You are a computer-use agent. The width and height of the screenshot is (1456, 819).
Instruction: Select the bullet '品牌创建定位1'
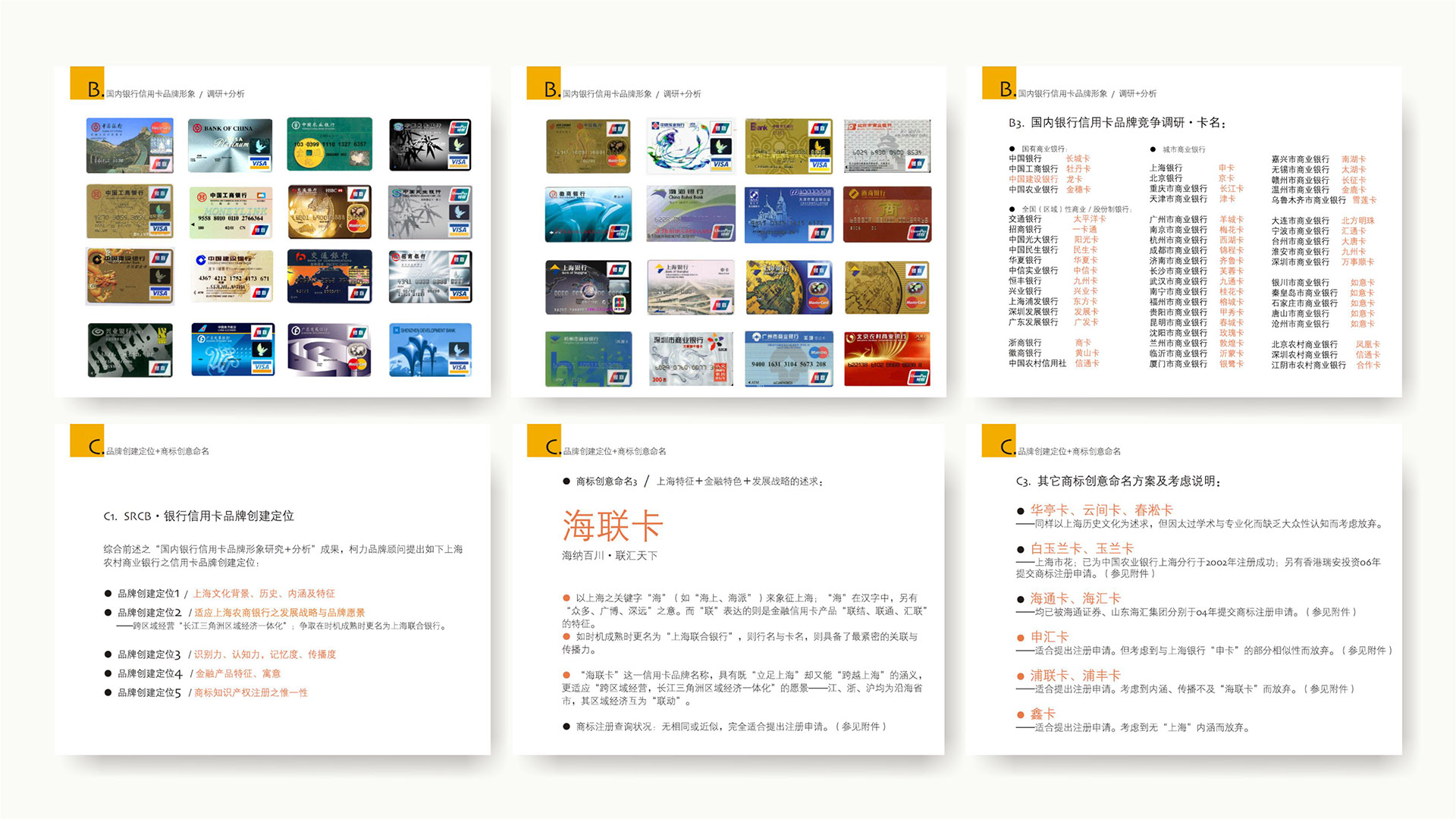[149, 594]
